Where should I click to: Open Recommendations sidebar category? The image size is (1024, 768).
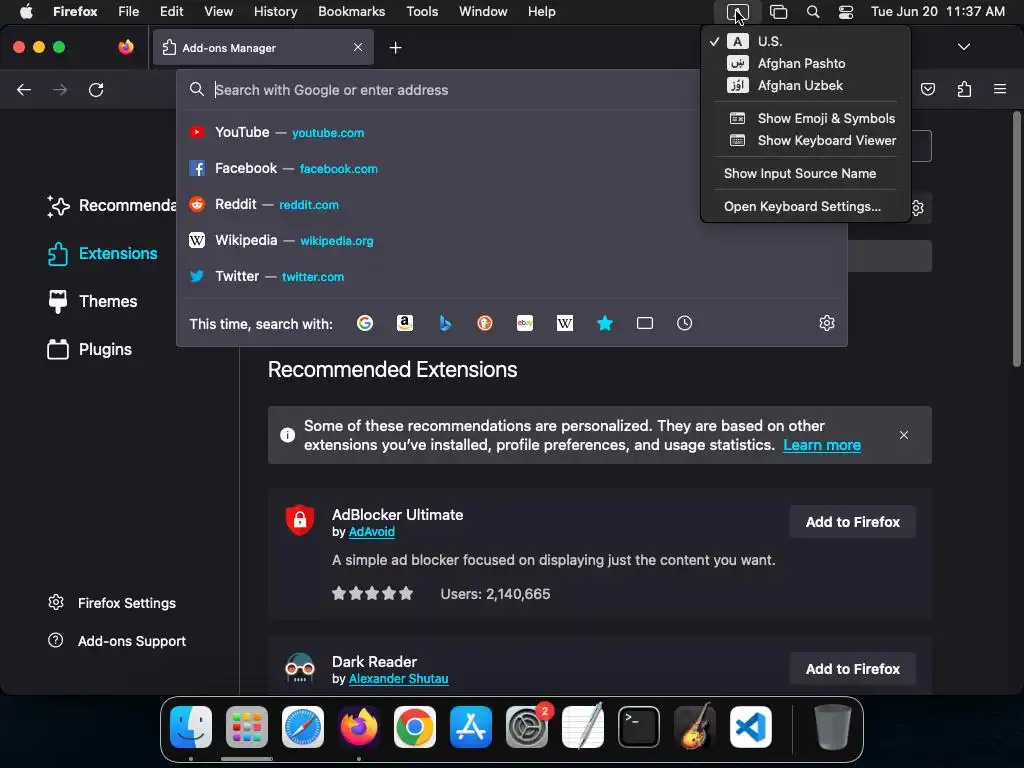pos(111,206)
